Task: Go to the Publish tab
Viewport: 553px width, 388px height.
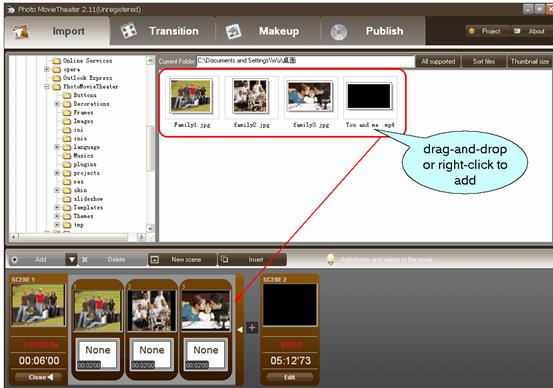Action: [x=373, y=31]
